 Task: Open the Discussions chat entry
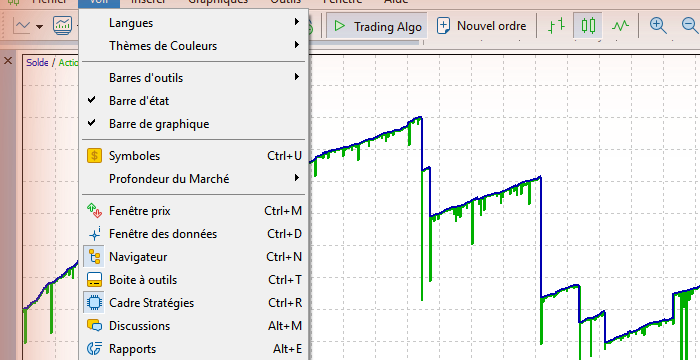tap(193, 326)
